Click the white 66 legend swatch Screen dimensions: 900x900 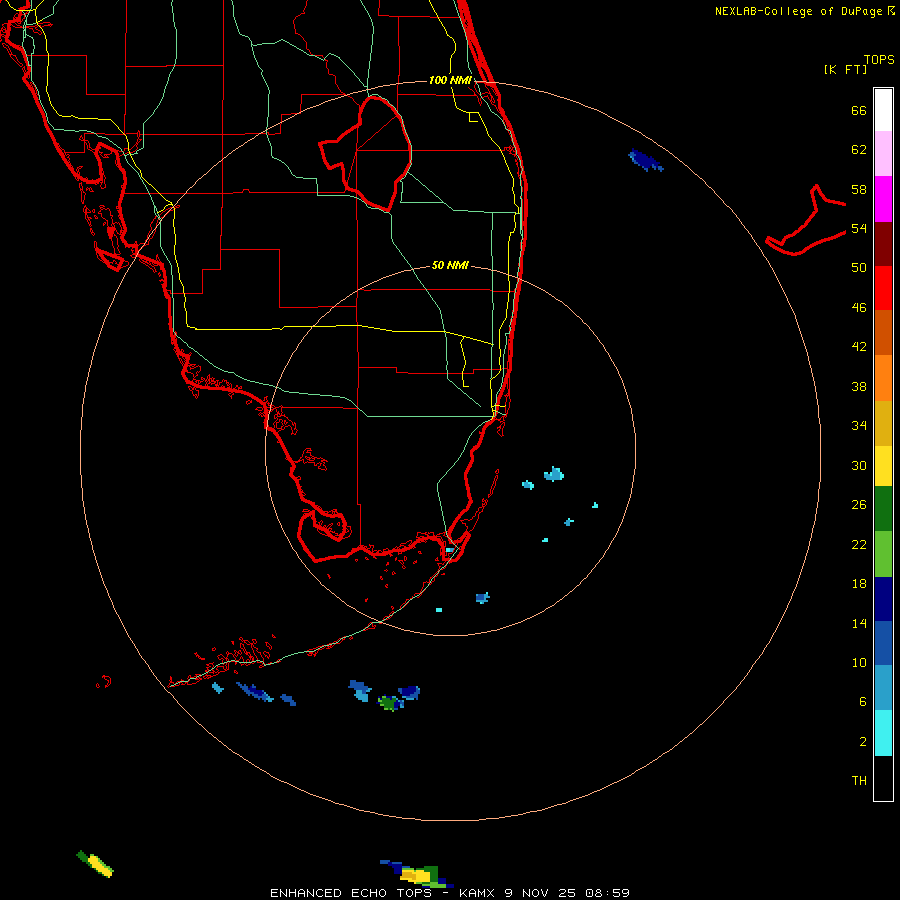point(883,110)
